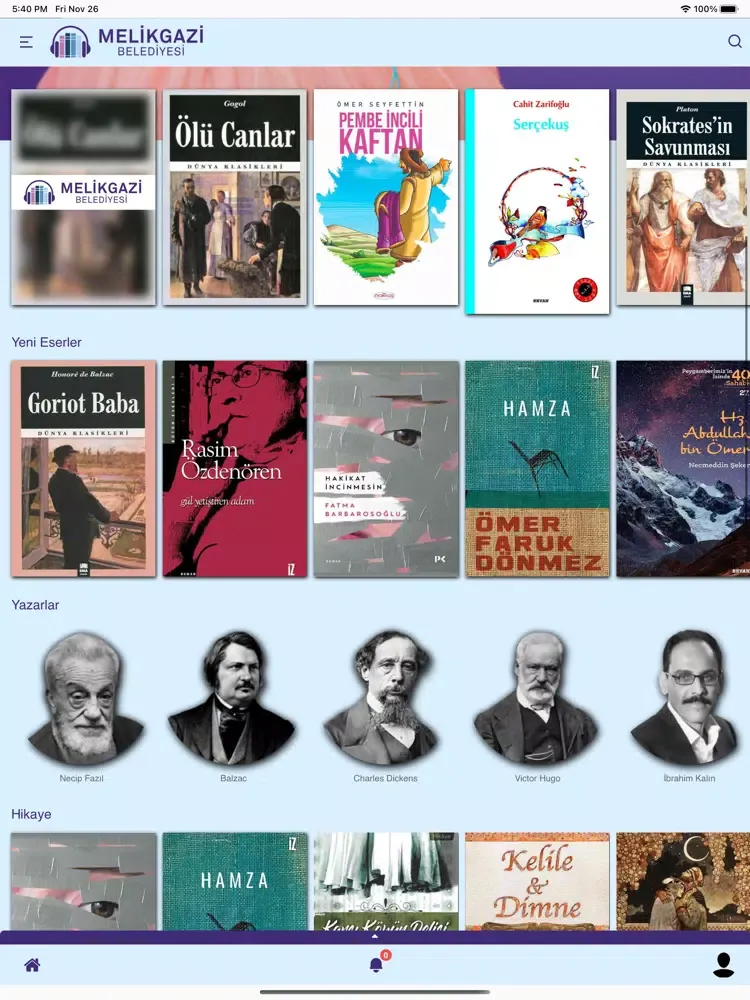Open the Hamza book in Hikaye
The height and width of the screenshot is (1000, 750).
(x=235, y=881)
